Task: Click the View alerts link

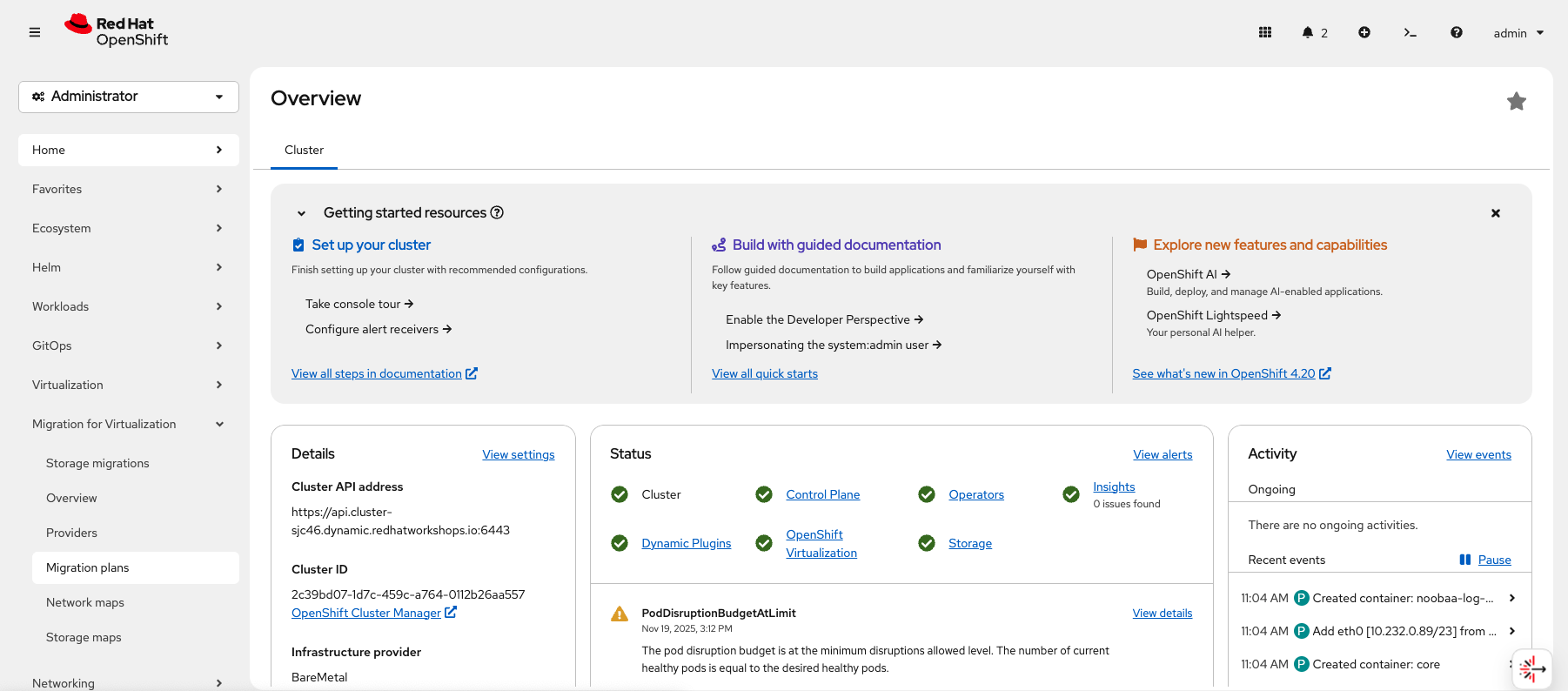Action: [x=1162, y=454]
